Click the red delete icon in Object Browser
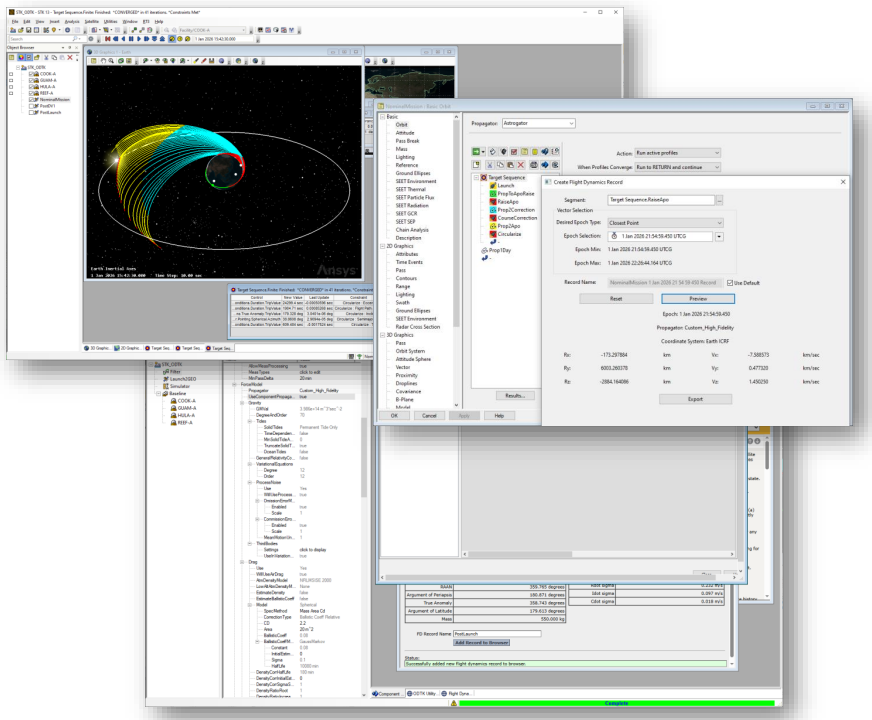 70,59
